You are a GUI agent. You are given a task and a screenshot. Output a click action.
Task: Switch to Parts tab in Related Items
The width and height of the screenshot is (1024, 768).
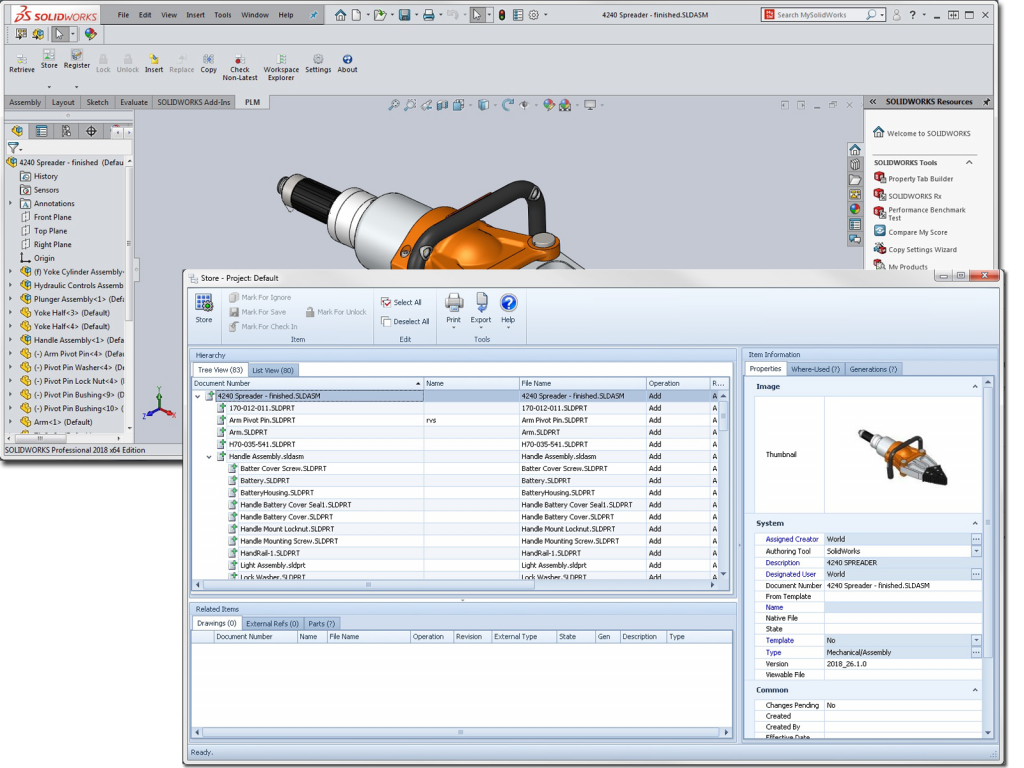tap(321, 624)
